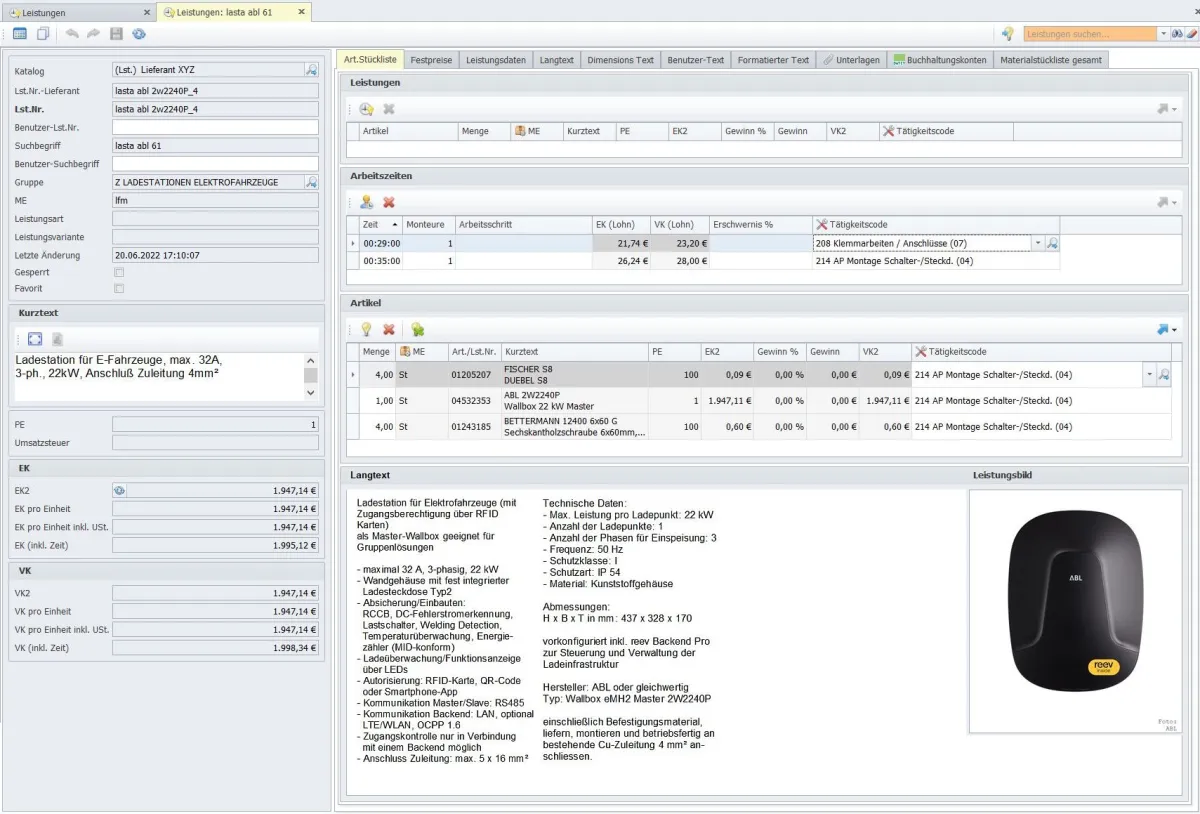Open the Buchhaltungskonten tab
Viewport: 1200px width, 814px height.
coord(940,60)
